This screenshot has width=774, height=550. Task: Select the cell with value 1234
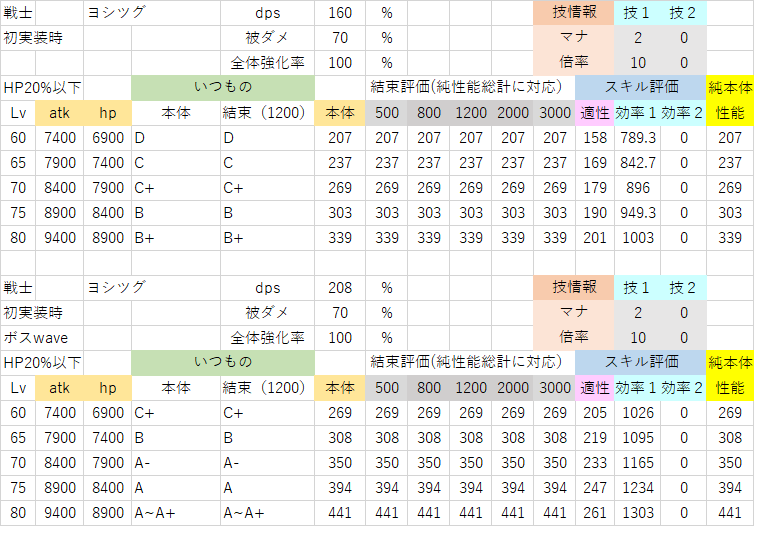point(638,488)
